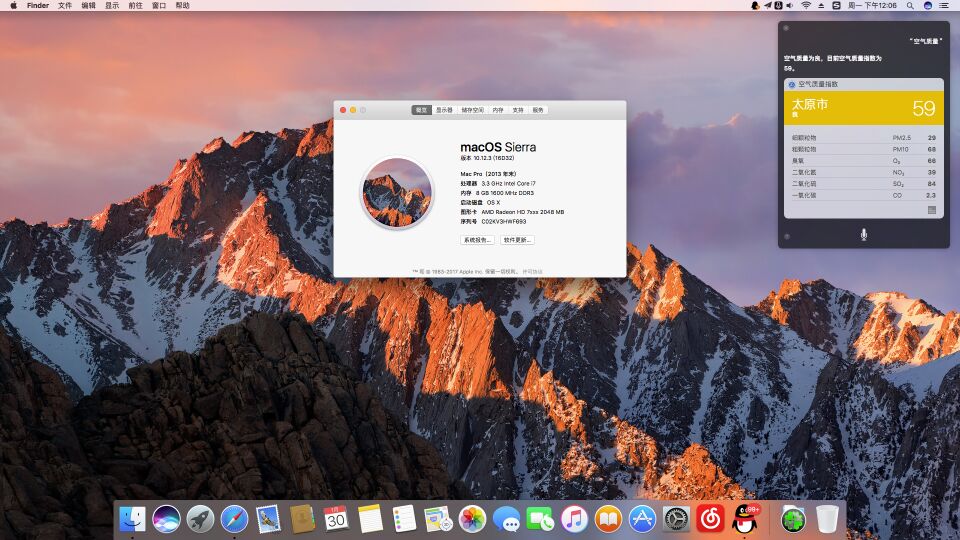Click the Siri microphone button
Screen dimensions: 960x540
click(863, 233)
